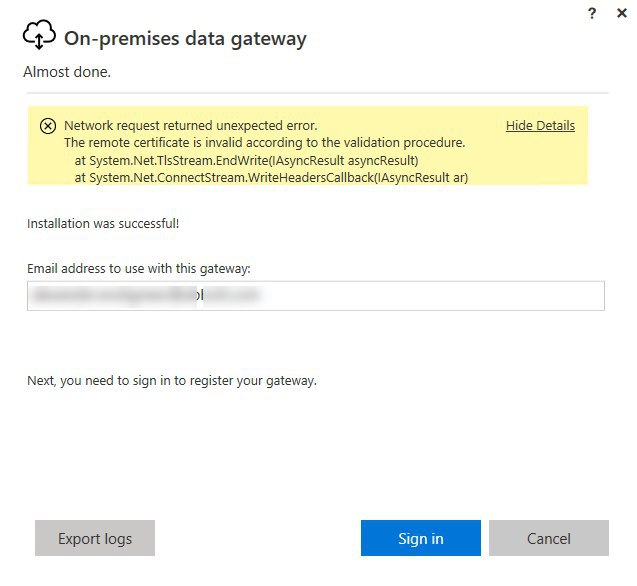
Task: Click the sign in to register instruction
Action: 172,381
